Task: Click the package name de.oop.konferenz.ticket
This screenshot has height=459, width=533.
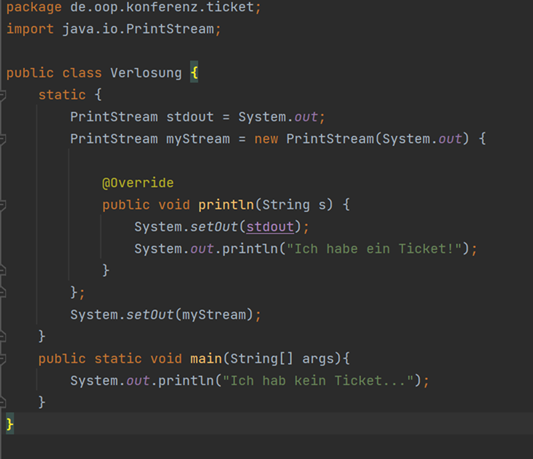Action: click(x=162, y=7)
